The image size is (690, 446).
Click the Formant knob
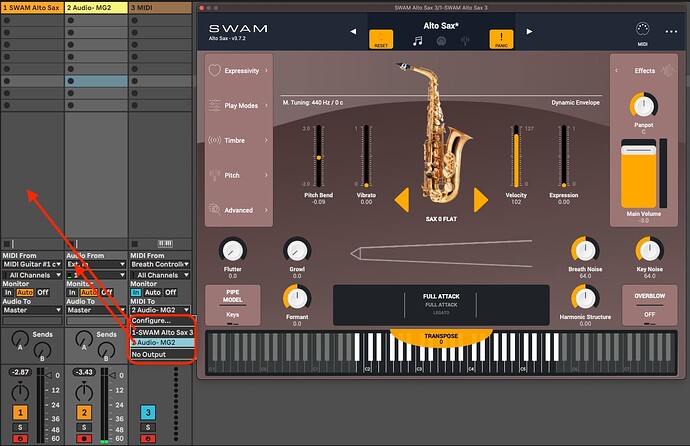pos(297,298)
